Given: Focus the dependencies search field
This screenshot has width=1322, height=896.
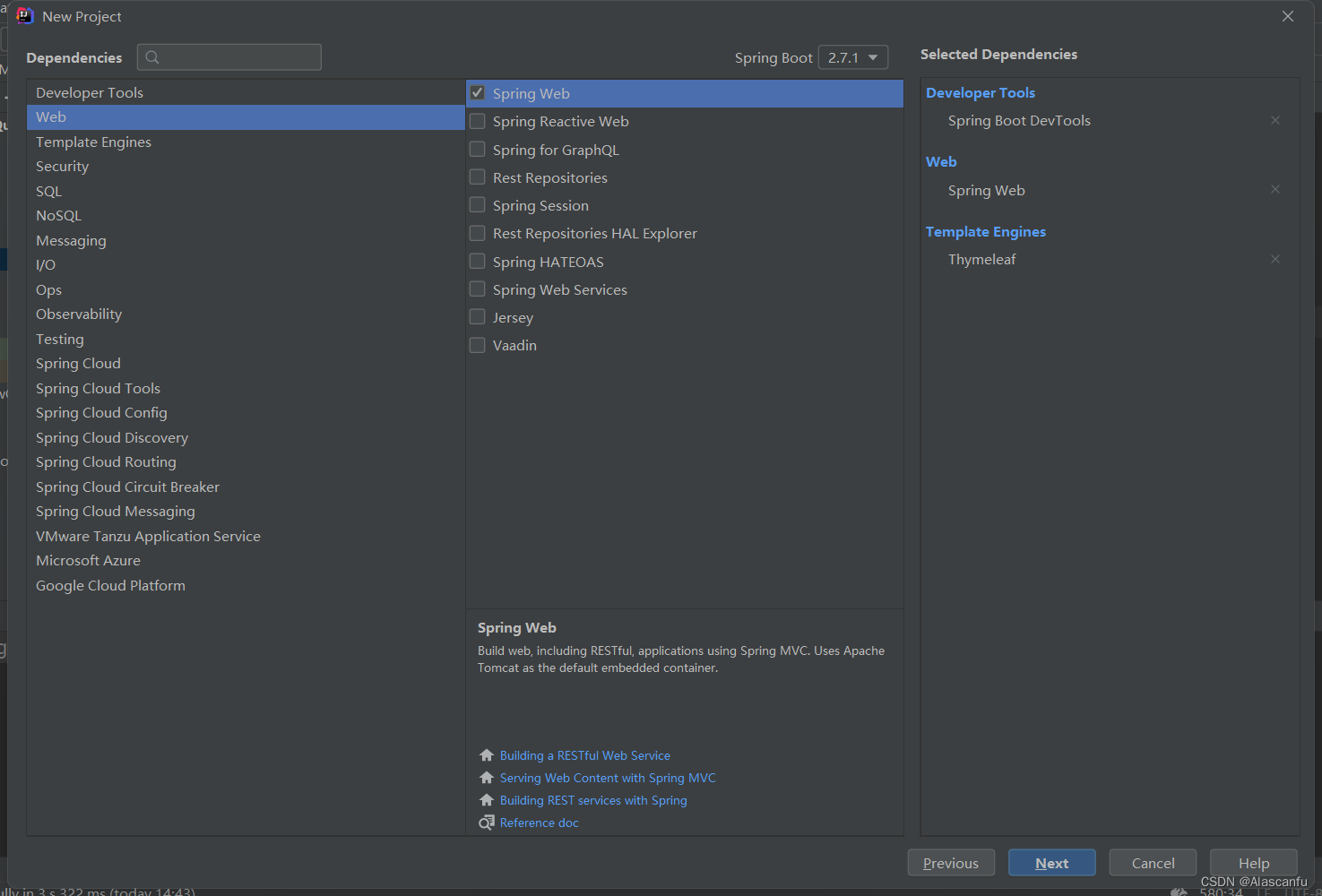Looking at the screenshot, I should point(229,57).
